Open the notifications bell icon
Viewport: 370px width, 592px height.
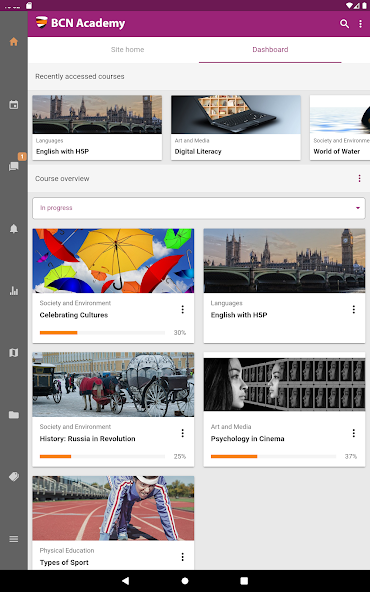(x=14, y=228)
